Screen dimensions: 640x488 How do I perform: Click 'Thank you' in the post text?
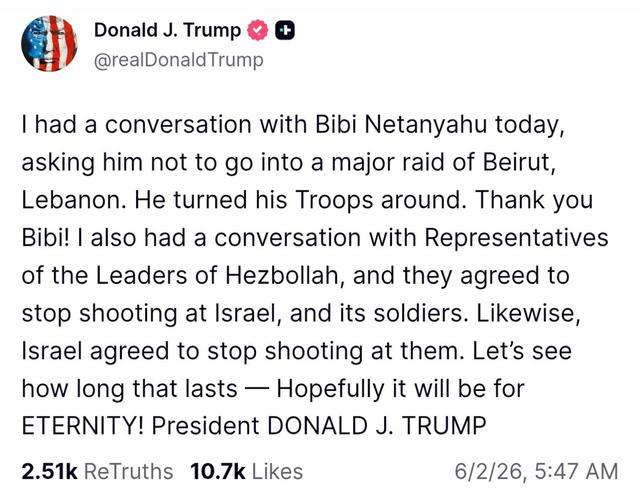(534, 200)
